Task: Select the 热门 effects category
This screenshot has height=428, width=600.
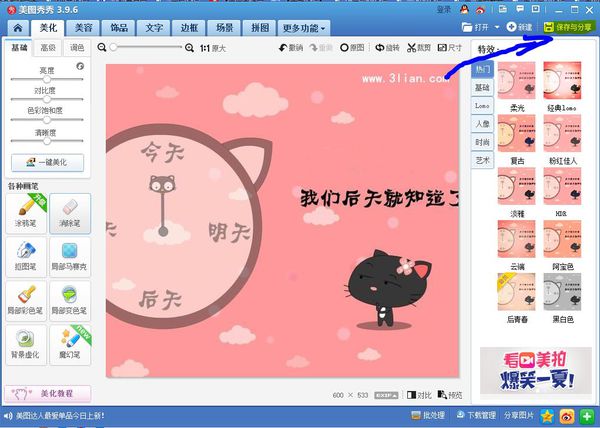Action: 482,69
